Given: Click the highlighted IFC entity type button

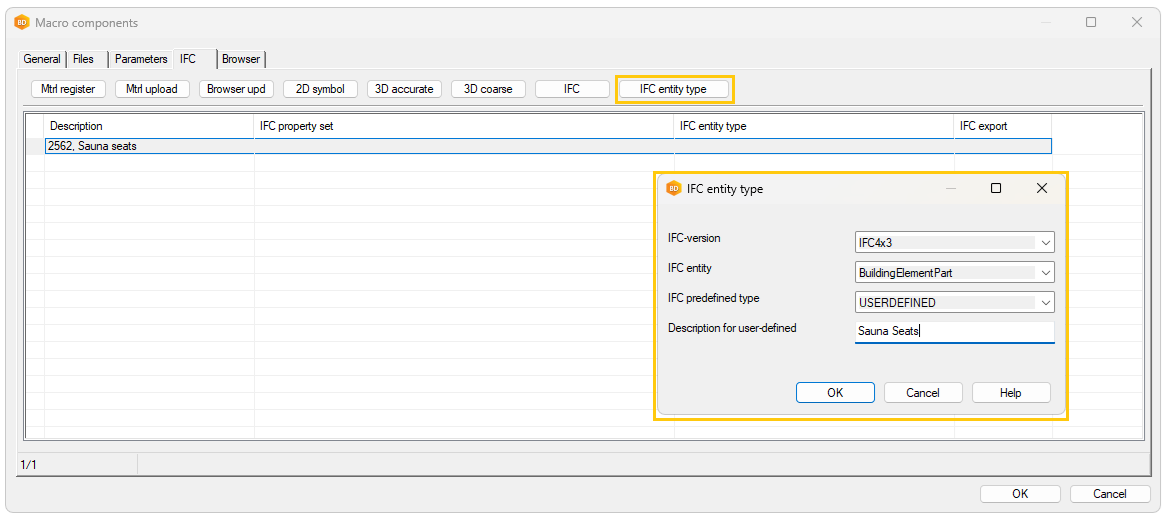Looking at the screenshot, I should point(673,89).
